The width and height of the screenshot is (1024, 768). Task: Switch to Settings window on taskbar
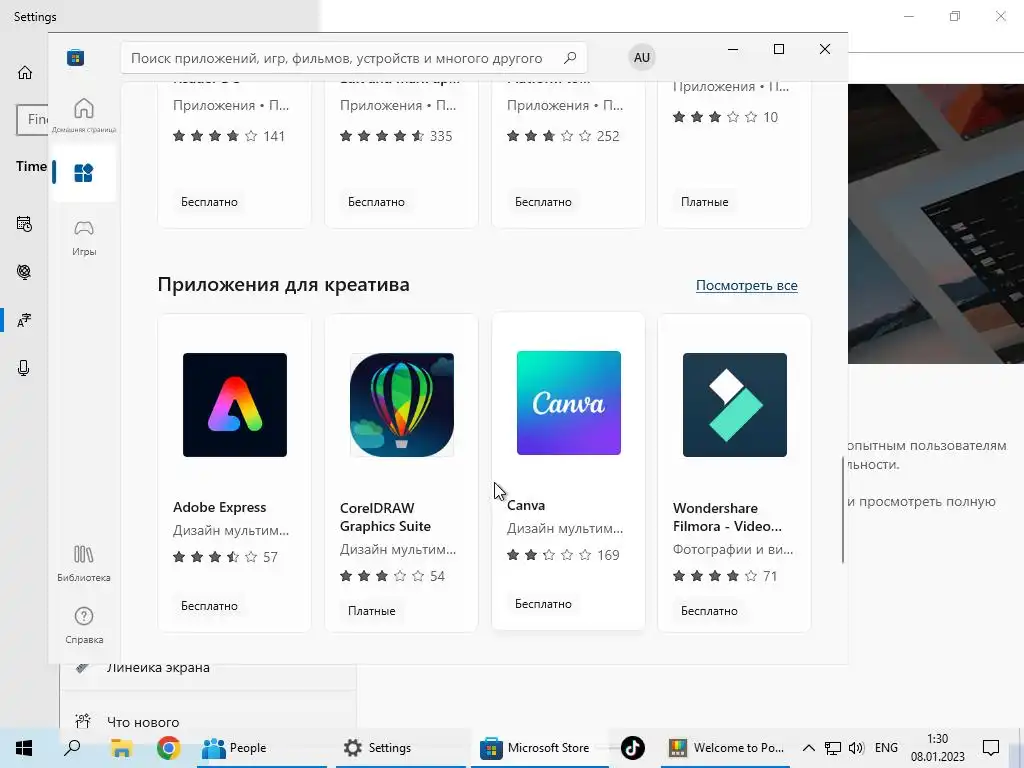(402, 748)
